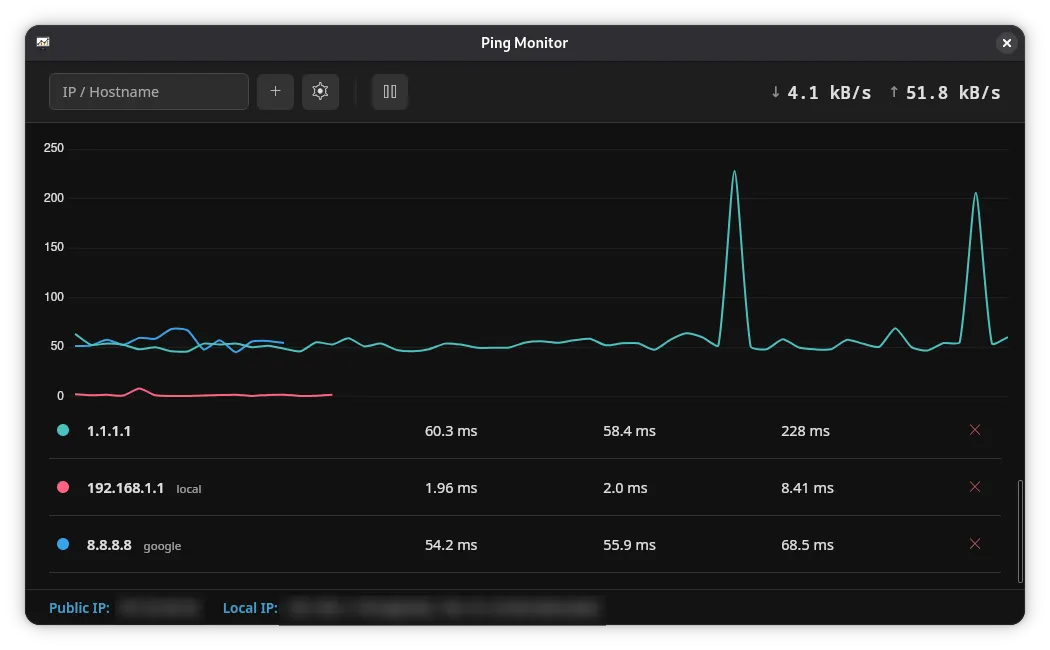Pause monitoring with the pause button
Screen dimensions: 1050x650
(390, 92)
